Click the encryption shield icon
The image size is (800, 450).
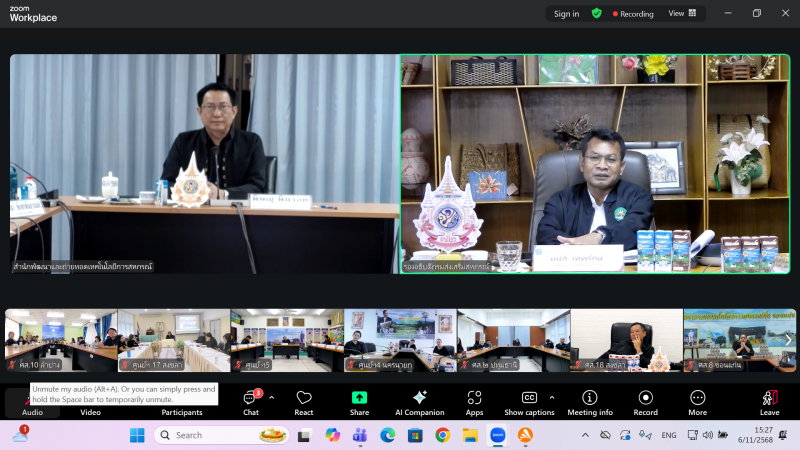597,13
